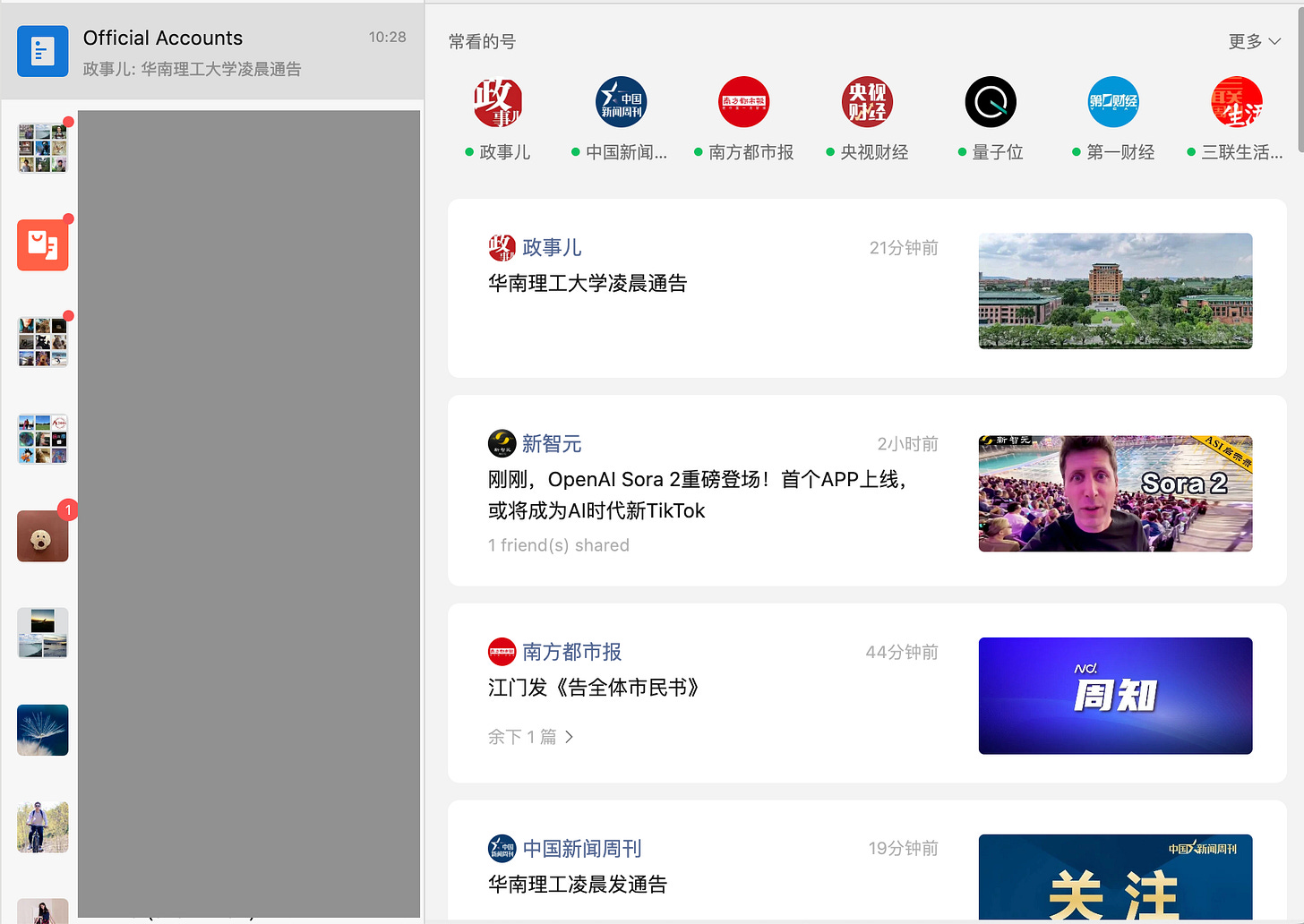This screenshot has height=924, width=1304.
Task: Open the brown emoji-face avatar chat with badge
Action: [43, 535]
